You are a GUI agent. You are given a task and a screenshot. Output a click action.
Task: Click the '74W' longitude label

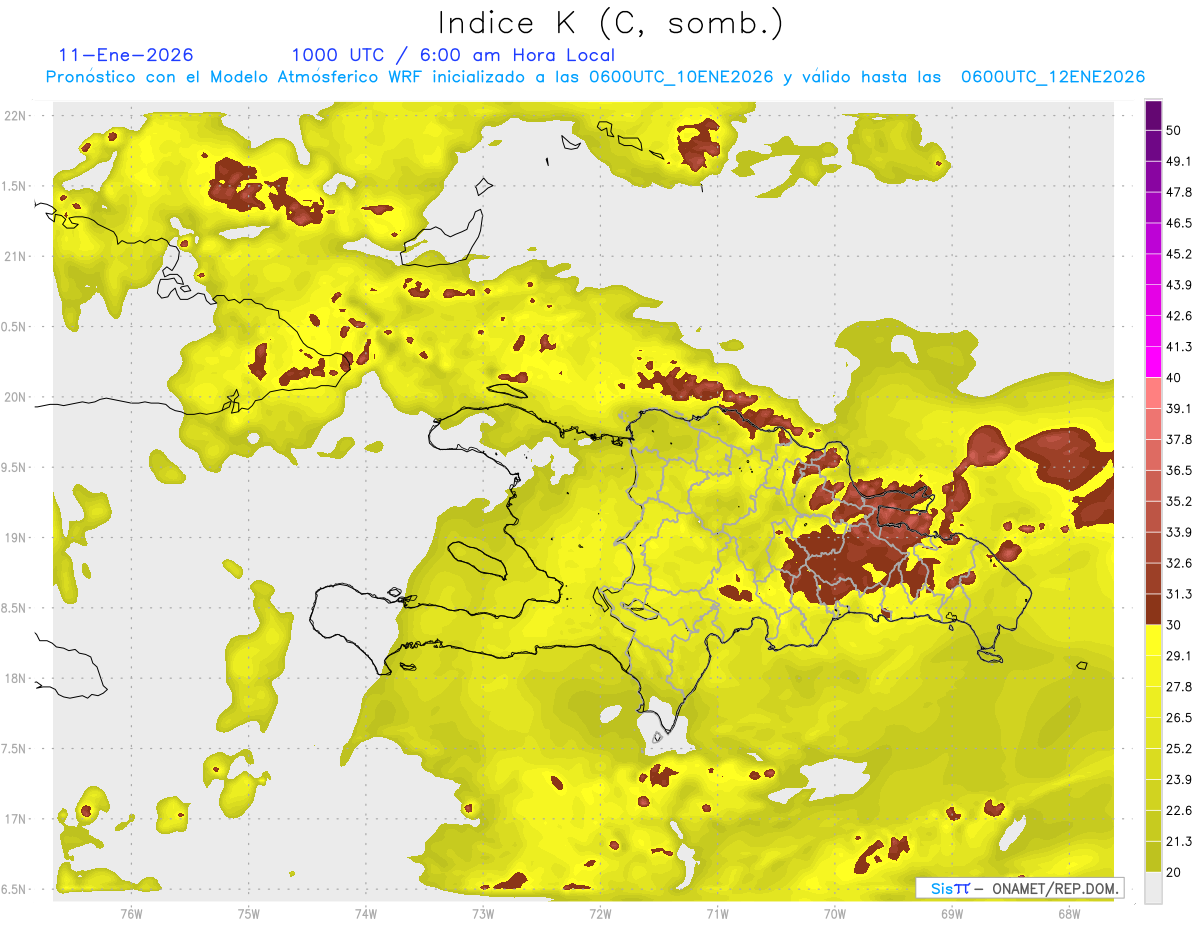366,913
